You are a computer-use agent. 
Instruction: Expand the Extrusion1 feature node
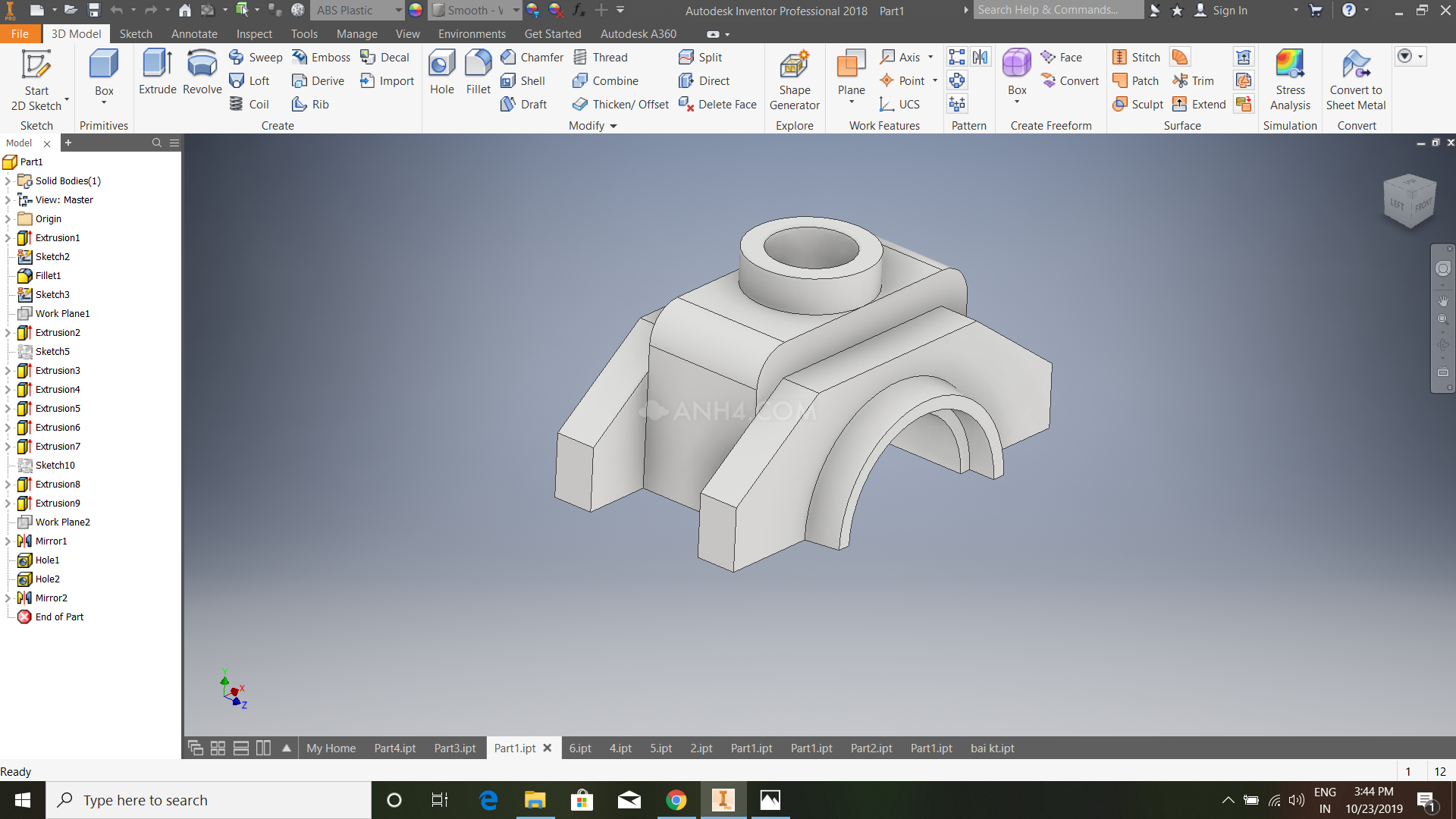[8, 238]
